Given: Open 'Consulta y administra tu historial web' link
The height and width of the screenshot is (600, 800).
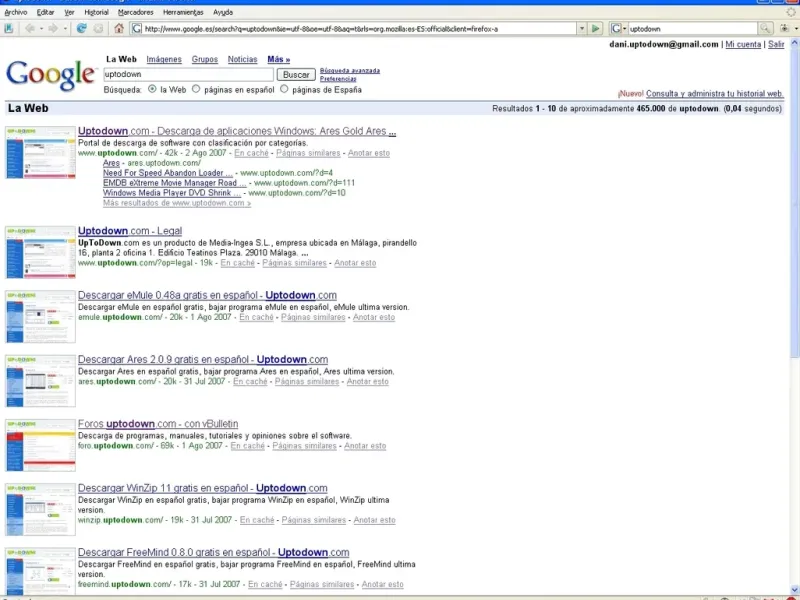Looking at the screenshot, I should point(714,93).
